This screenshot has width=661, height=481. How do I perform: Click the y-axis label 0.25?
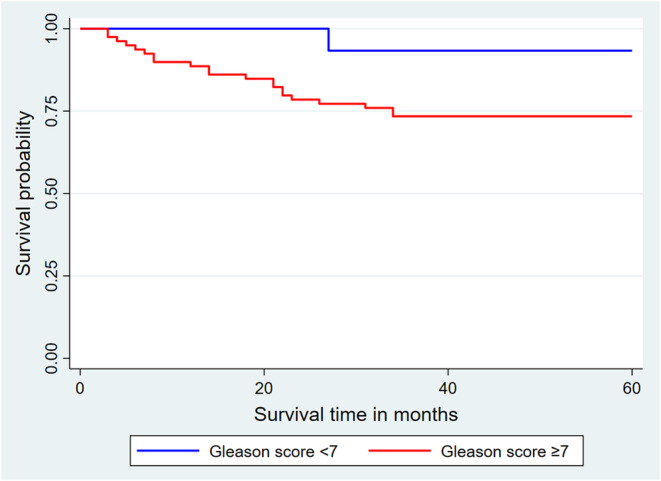point(51,276)
